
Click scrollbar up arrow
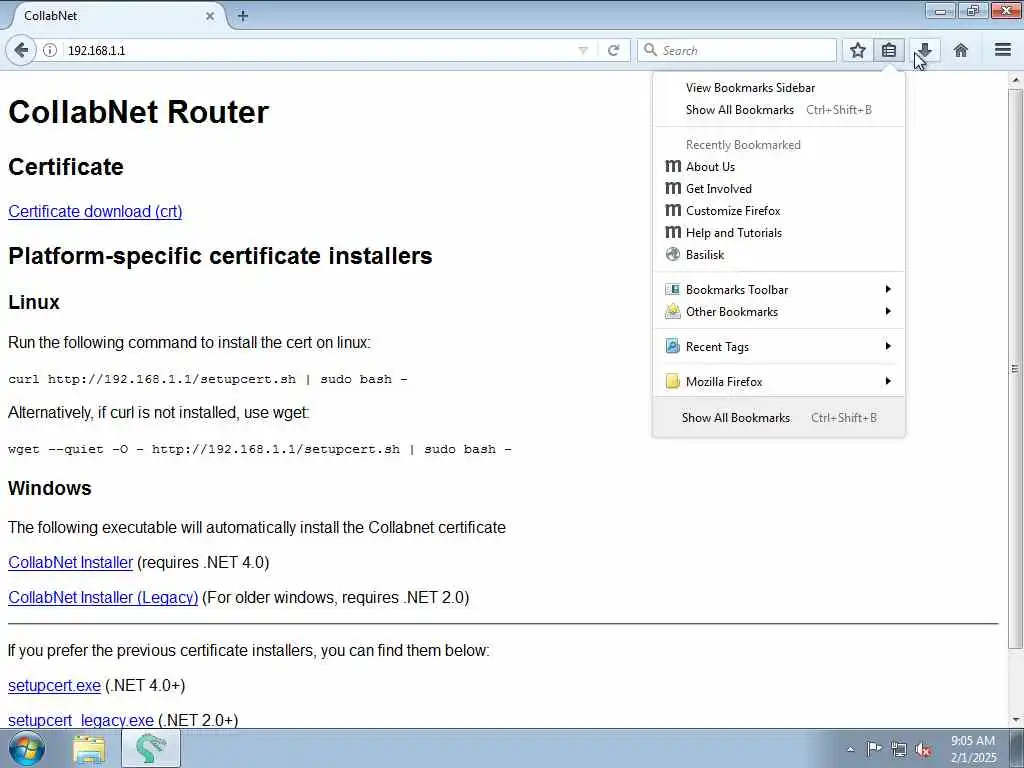1015,80
